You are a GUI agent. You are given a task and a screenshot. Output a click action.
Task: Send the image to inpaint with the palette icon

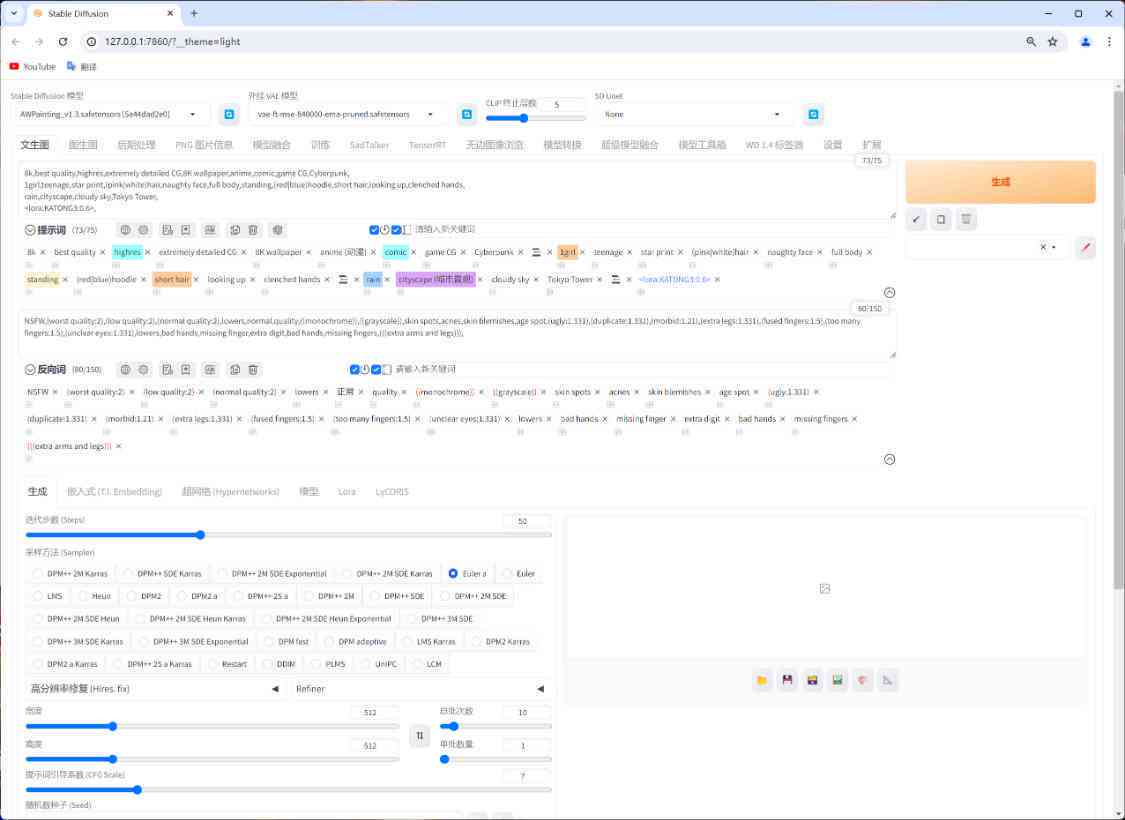click(x=862, y=680)
